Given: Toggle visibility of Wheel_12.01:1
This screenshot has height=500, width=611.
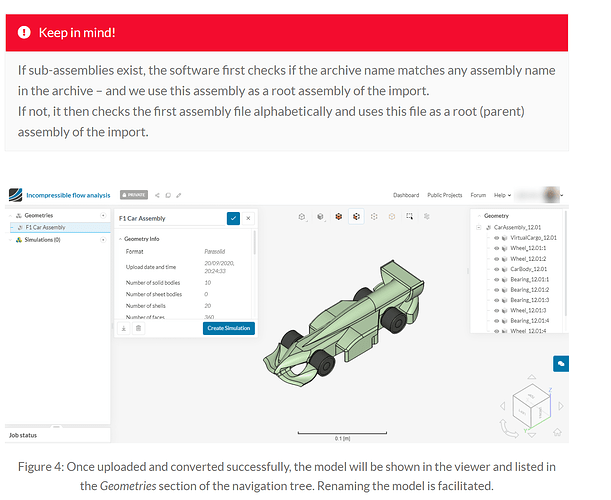Looking at the screenshot, I should tap(496, 248).
